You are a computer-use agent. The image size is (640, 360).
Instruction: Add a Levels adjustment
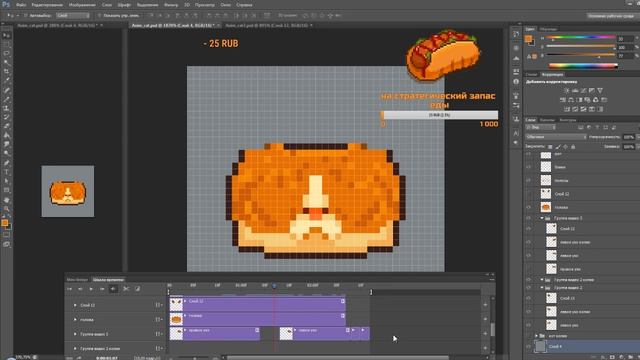pyautogui.click(x=575, y=90)
